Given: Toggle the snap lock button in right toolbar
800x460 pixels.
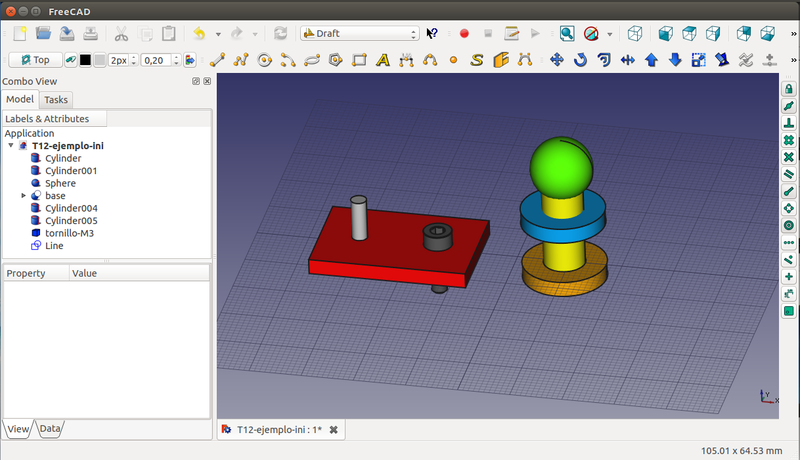Looking at the screenshot, I should 789,89.
